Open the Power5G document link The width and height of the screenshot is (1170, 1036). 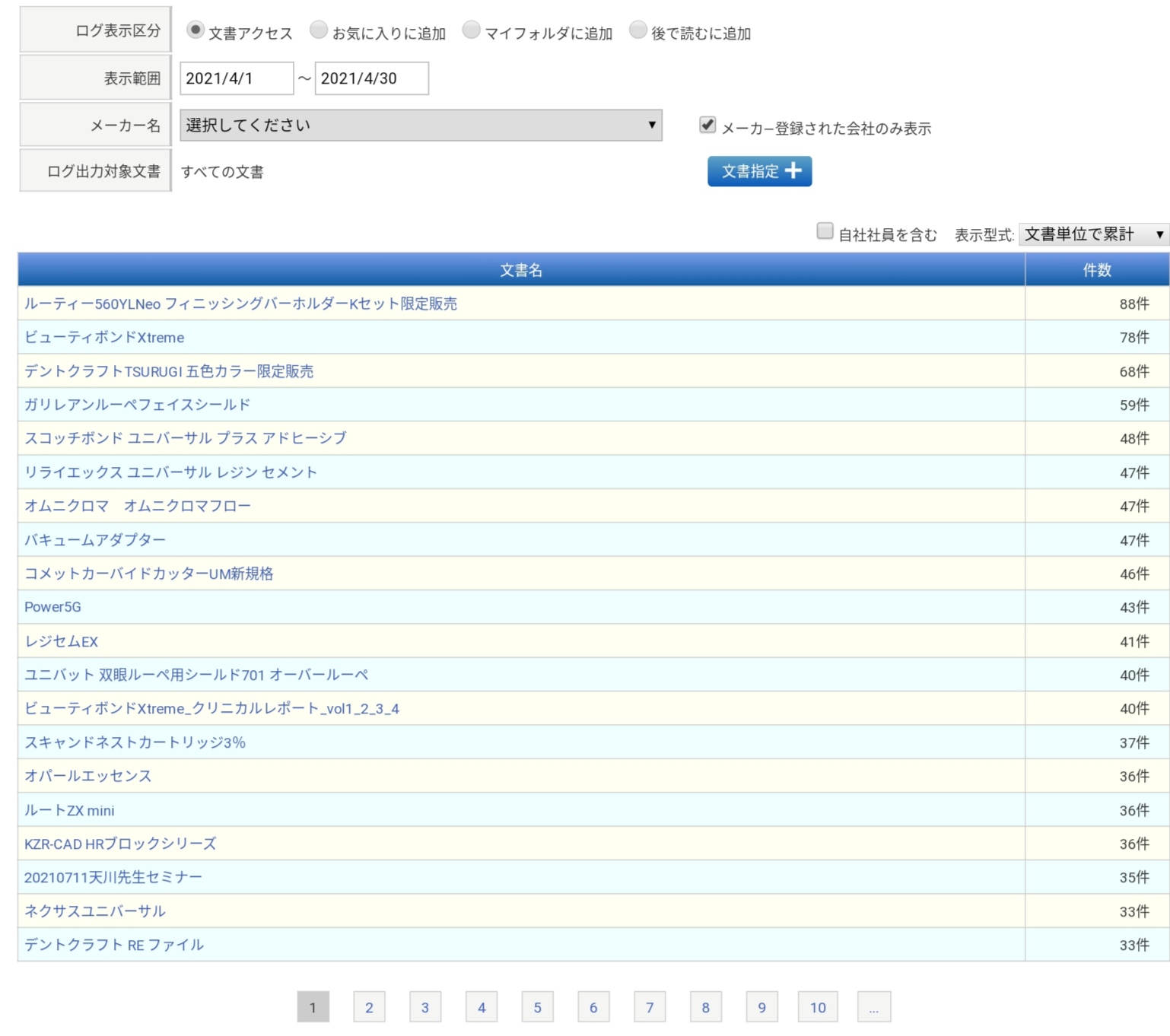(52, 607)
